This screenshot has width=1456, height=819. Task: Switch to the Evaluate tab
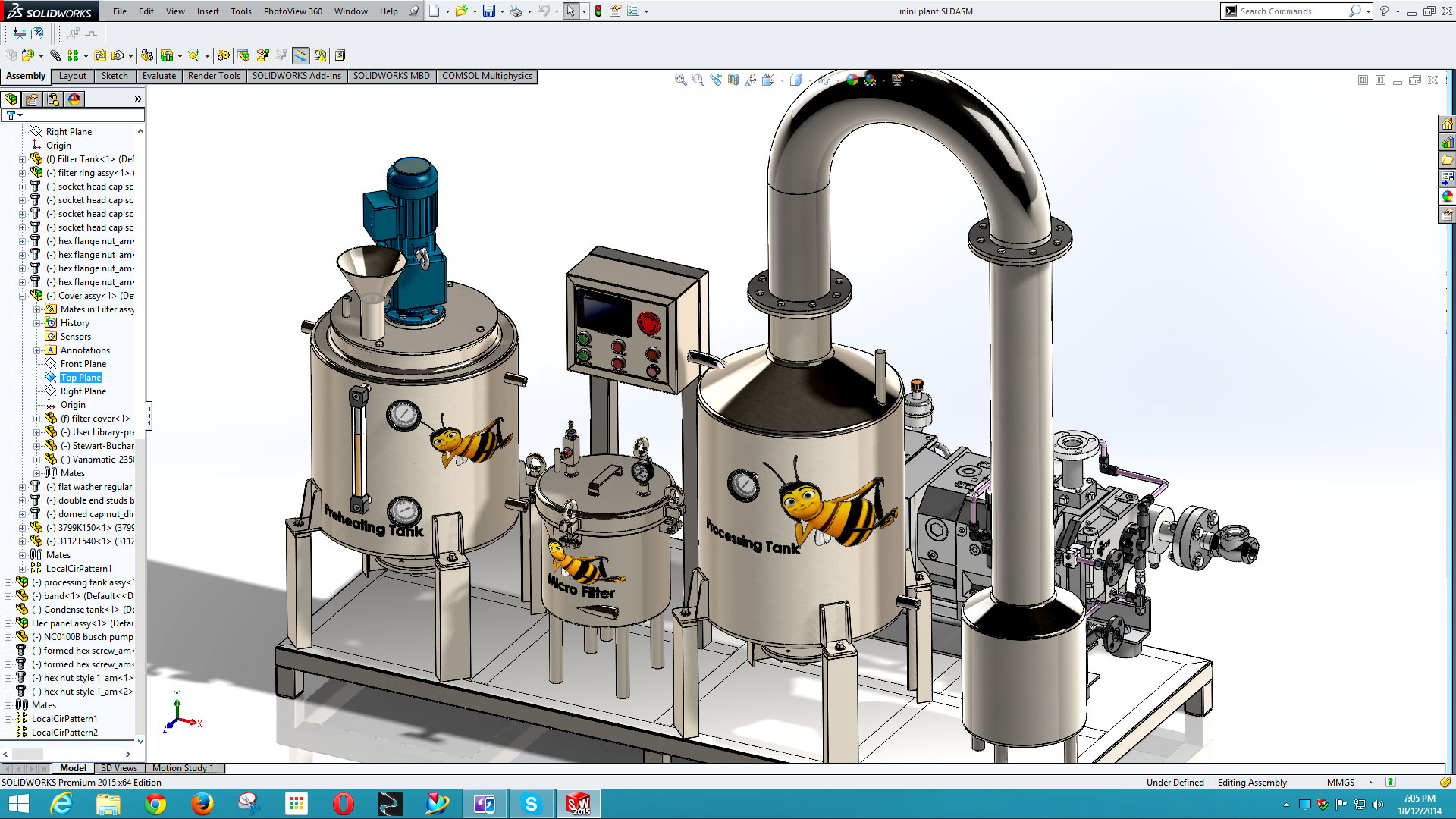[159, 76]
